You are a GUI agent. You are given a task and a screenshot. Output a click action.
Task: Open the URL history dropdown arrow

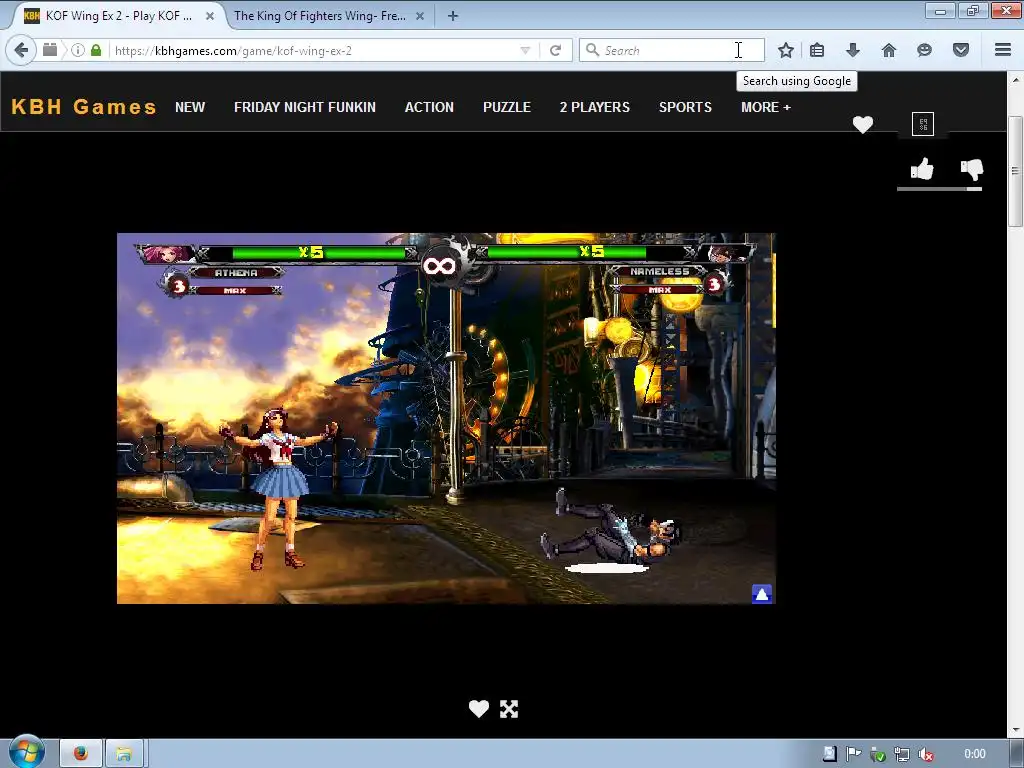[524, 50]
